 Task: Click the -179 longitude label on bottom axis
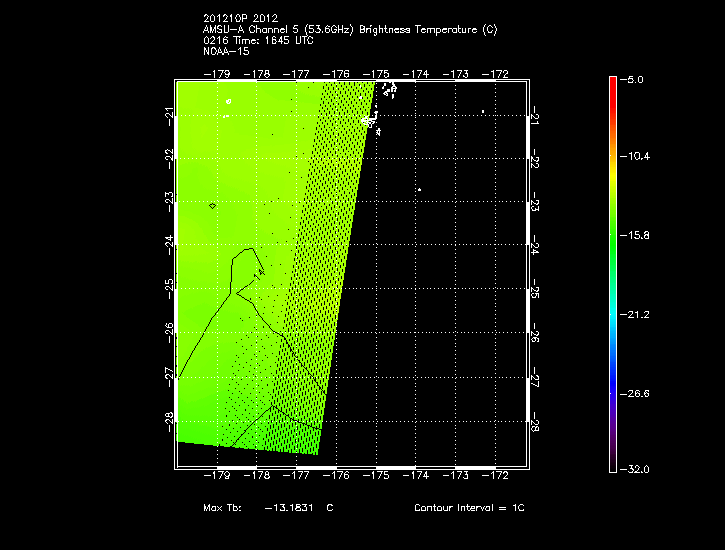(218, 477)
